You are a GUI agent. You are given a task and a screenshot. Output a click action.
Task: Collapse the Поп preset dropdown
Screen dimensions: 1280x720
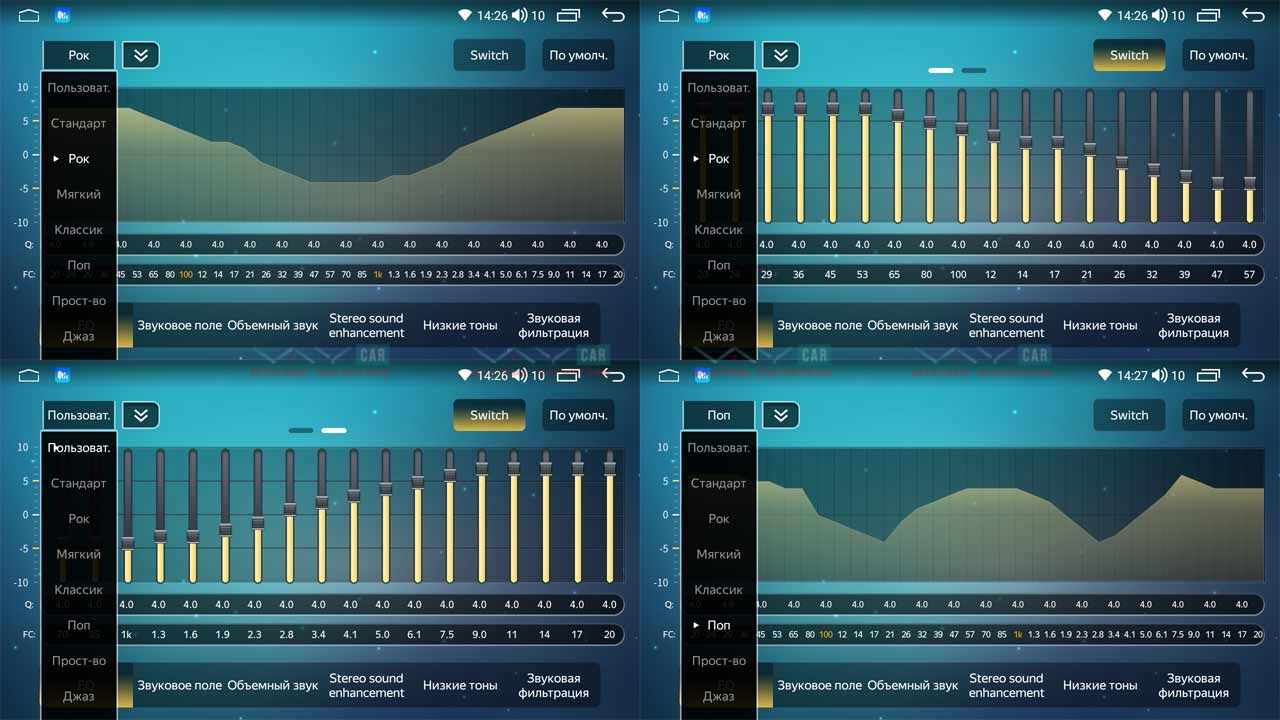point(718,415)
